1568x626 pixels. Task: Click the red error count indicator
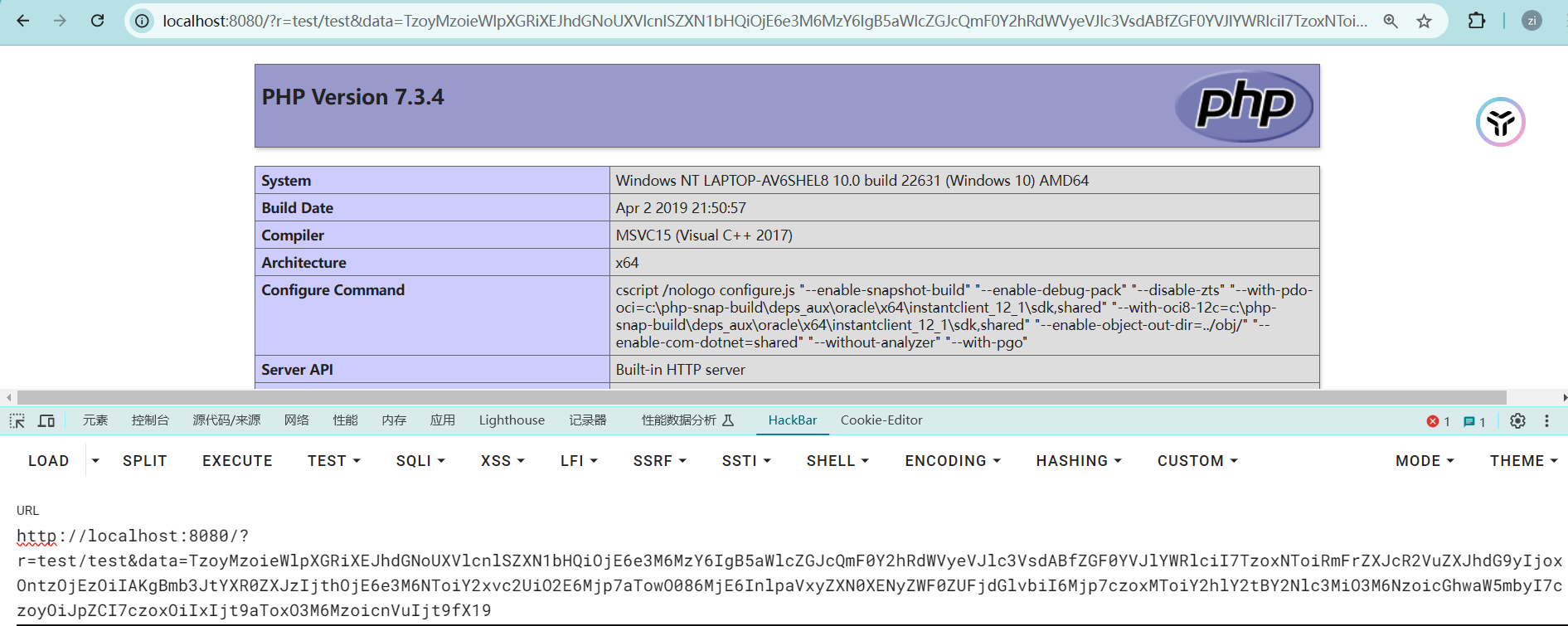[x=1438, y=421]
